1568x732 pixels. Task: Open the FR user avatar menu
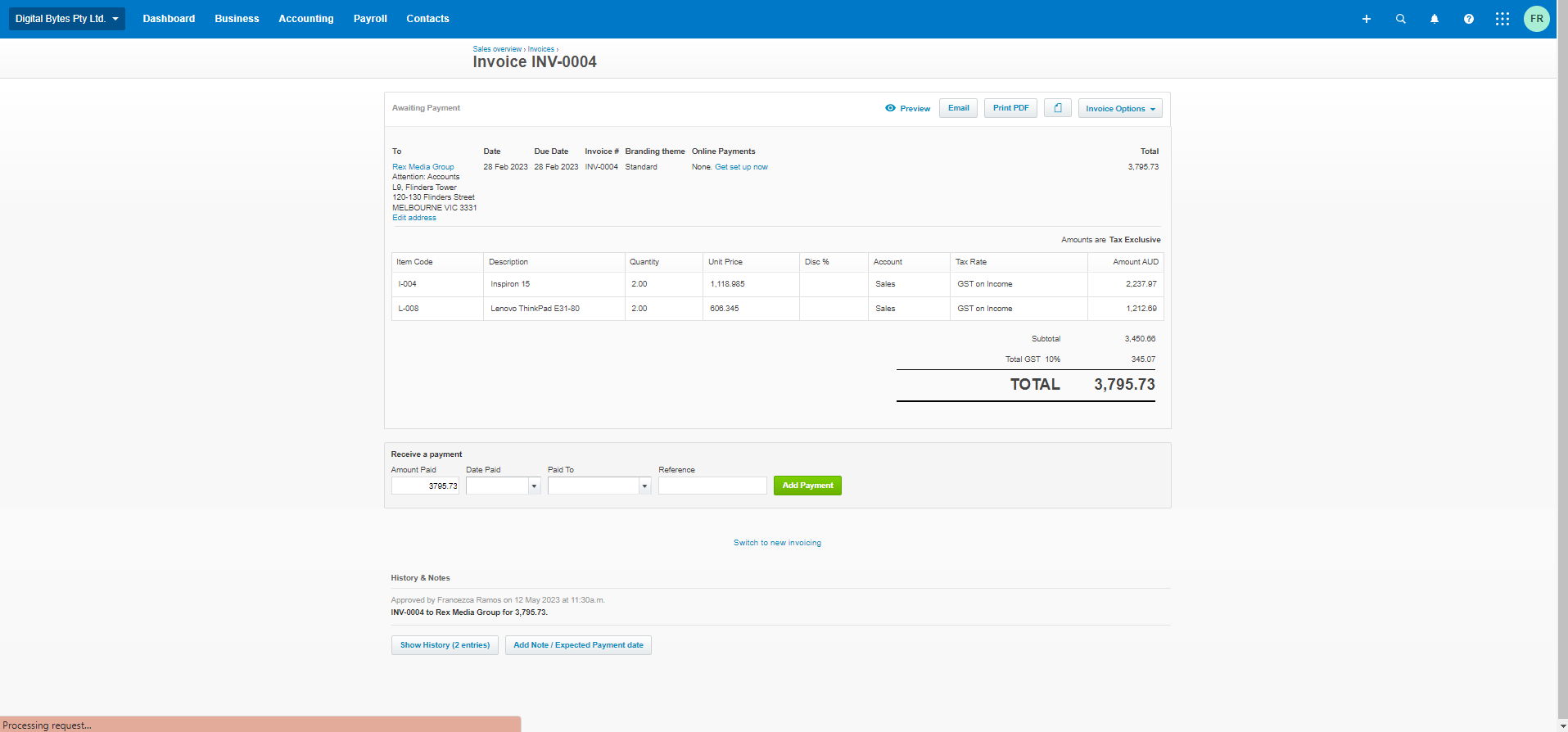tap(1537, 19)
